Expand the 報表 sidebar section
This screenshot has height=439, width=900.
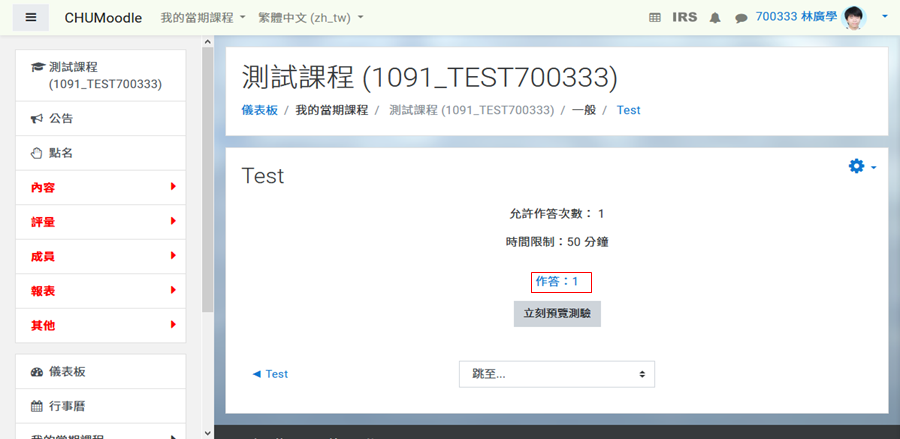pos(100,291)
